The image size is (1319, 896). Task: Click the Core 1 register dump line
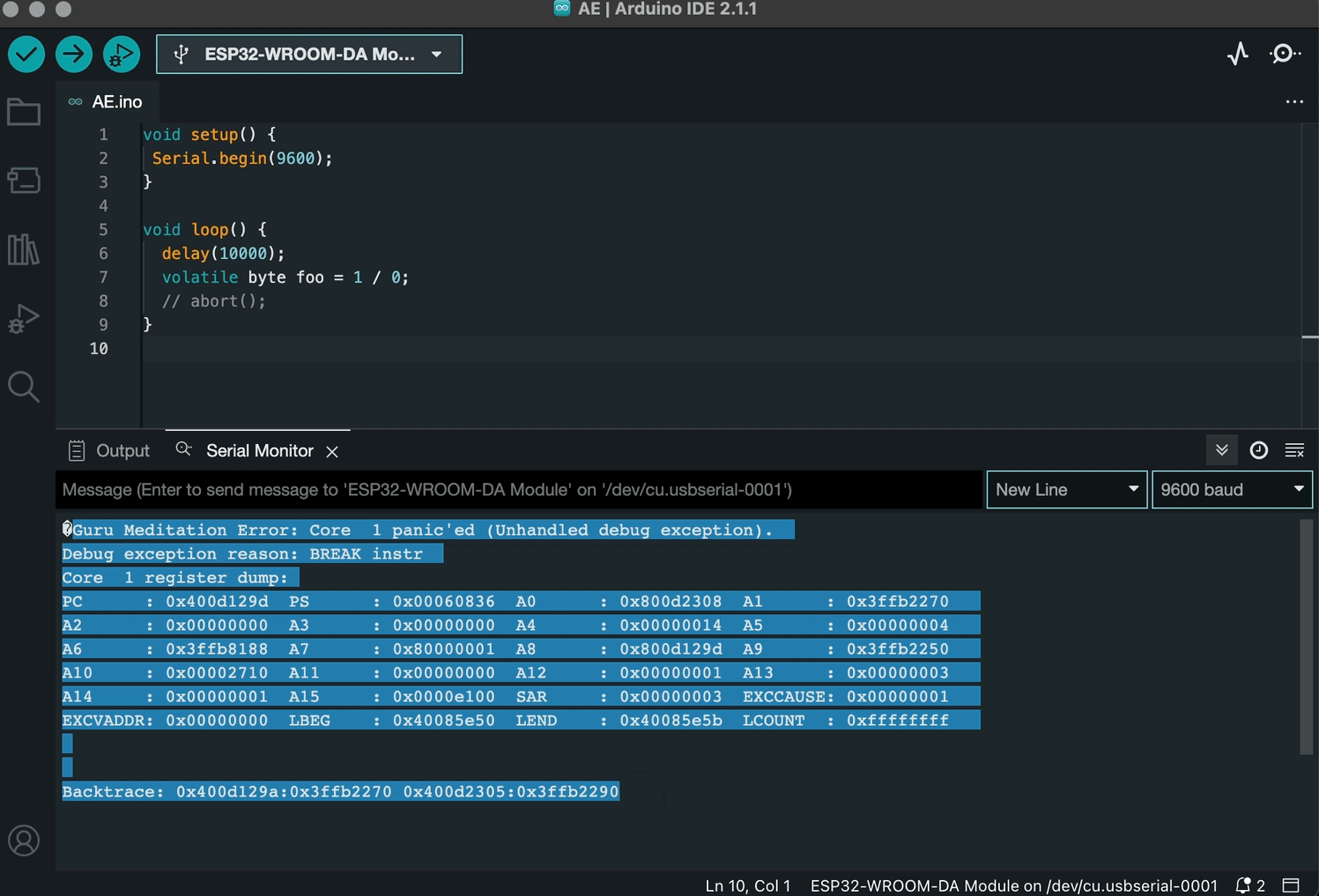coord(180,577)
